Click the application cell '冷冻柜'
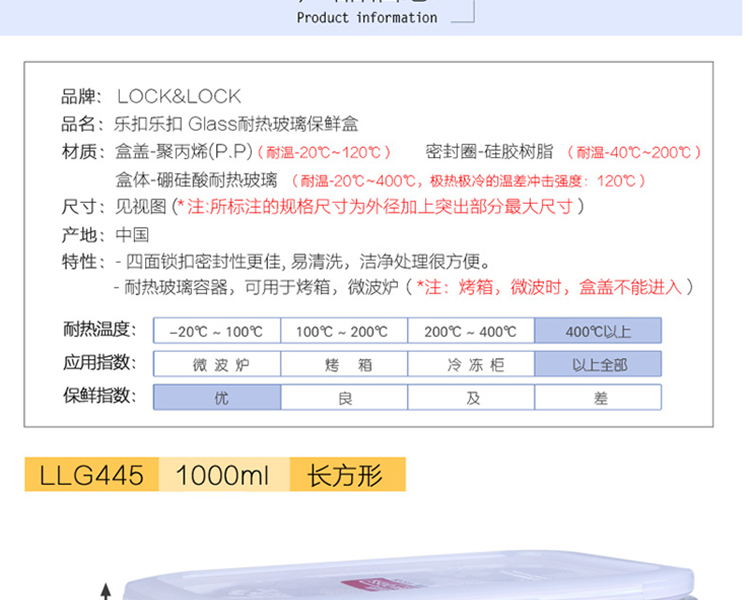This screenshot has height=600, width=750. pos(471,364)
